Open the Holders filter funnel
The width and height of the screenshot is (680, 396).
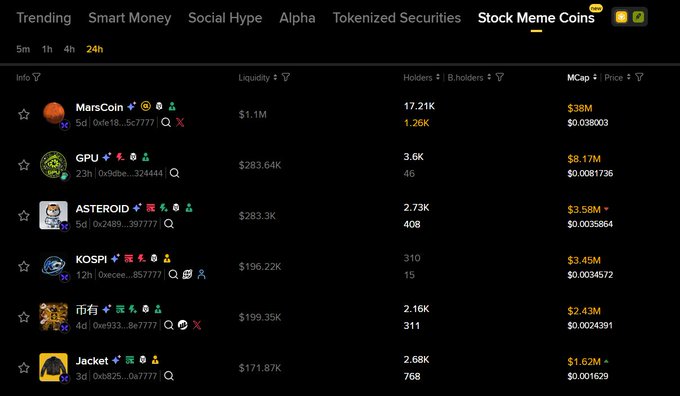[500, 77]
